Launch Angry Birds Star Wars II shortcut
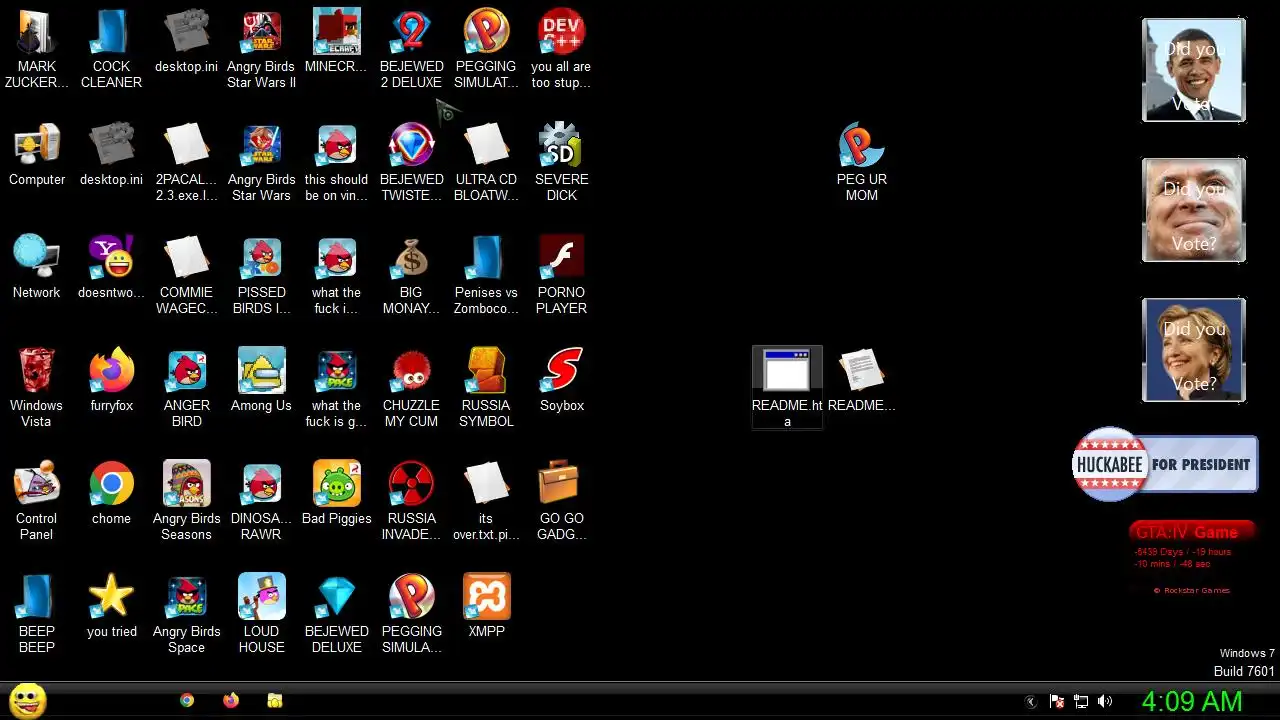Image resolution: width=1280 pixels, height=720 pixels. tap(261, 49)
